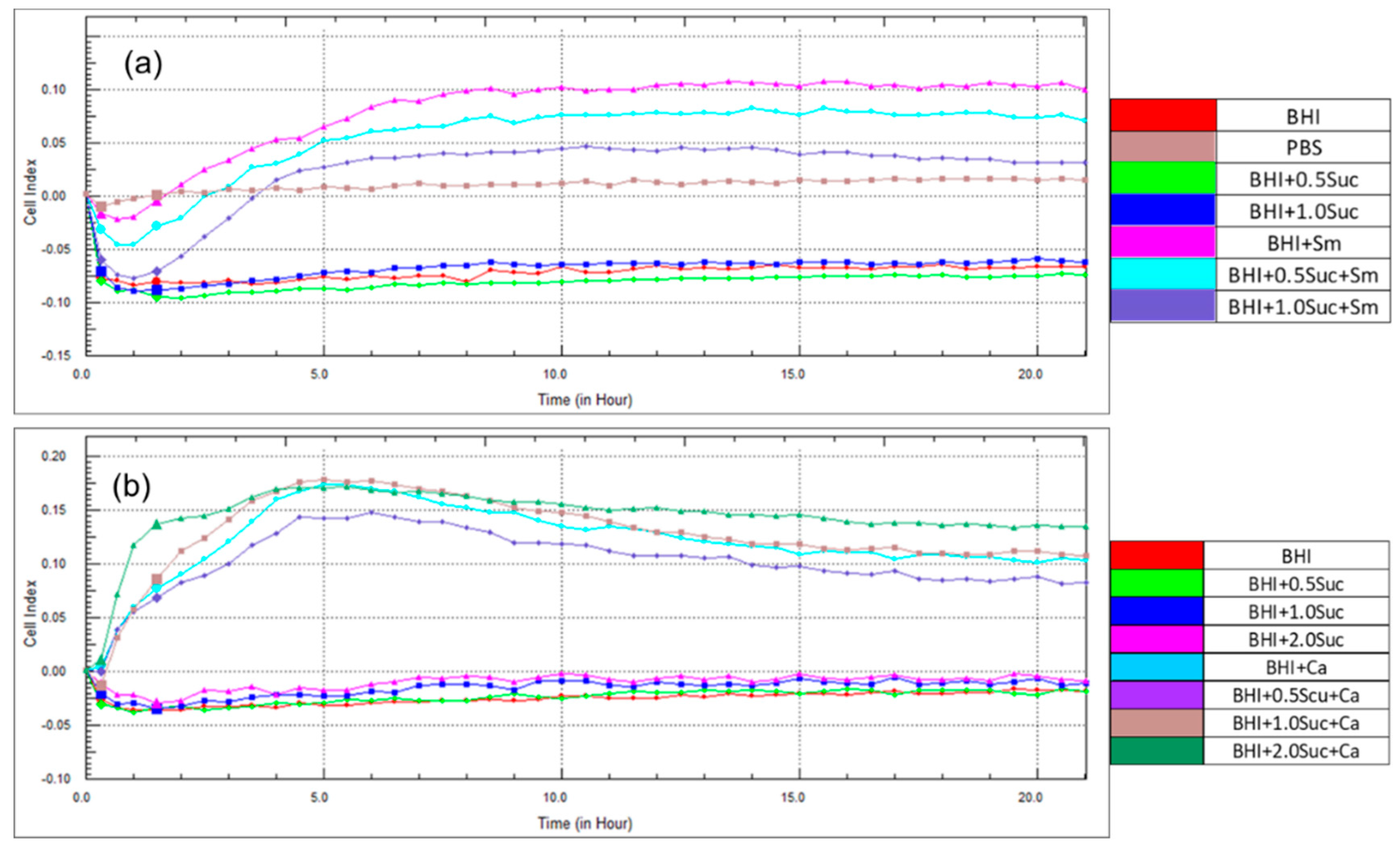
Task: Click the BHI+Ca cyan swatch in bottom legend
Action: 1156,667
